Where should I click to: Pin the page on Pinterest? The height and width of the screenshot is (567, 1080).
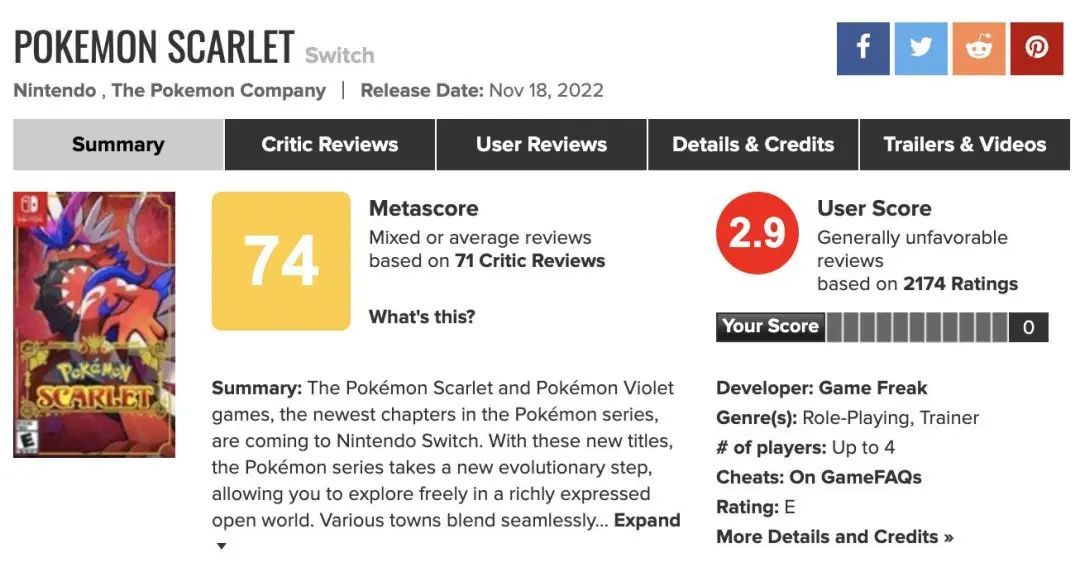pyautogui.click(x=1037, y=48)
